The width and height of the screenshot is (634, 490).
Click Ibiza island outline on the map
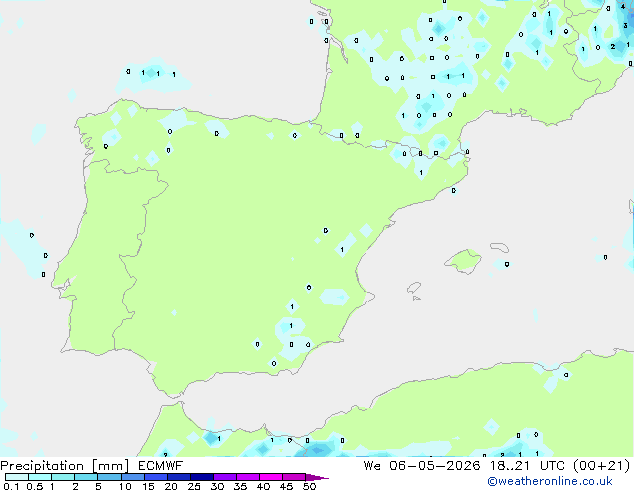click(414, 288)
